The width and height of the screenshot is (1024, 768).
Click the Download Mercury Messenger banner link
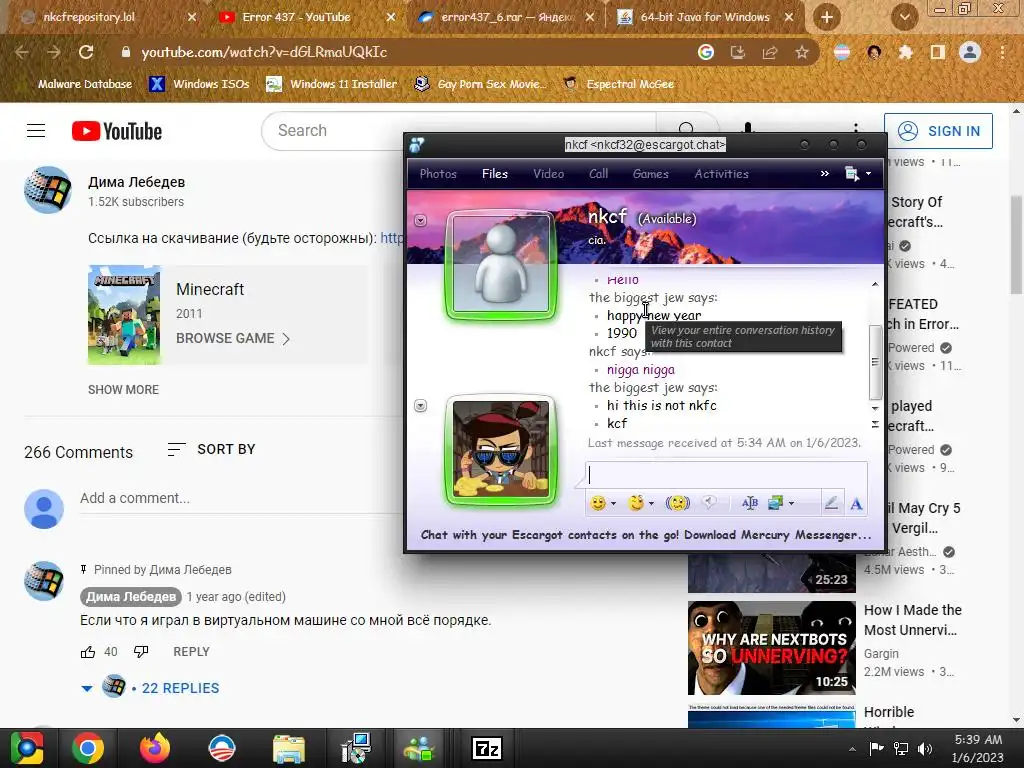pos(646,535)
